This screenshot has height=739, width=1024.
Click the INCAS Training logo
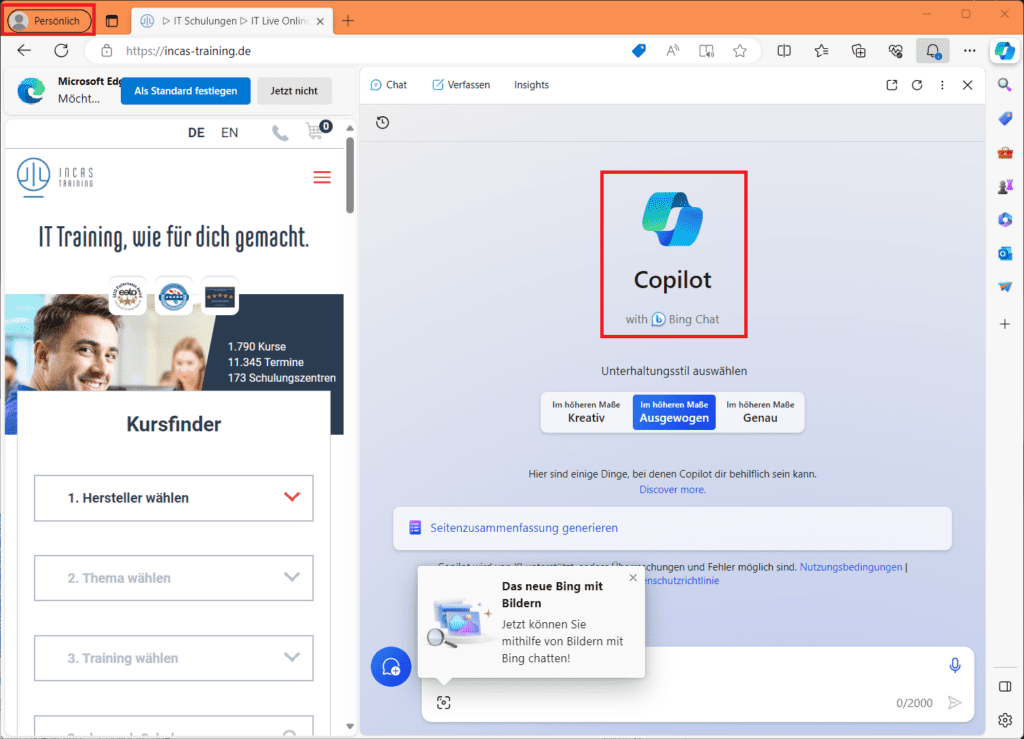[x=56, y=177]
